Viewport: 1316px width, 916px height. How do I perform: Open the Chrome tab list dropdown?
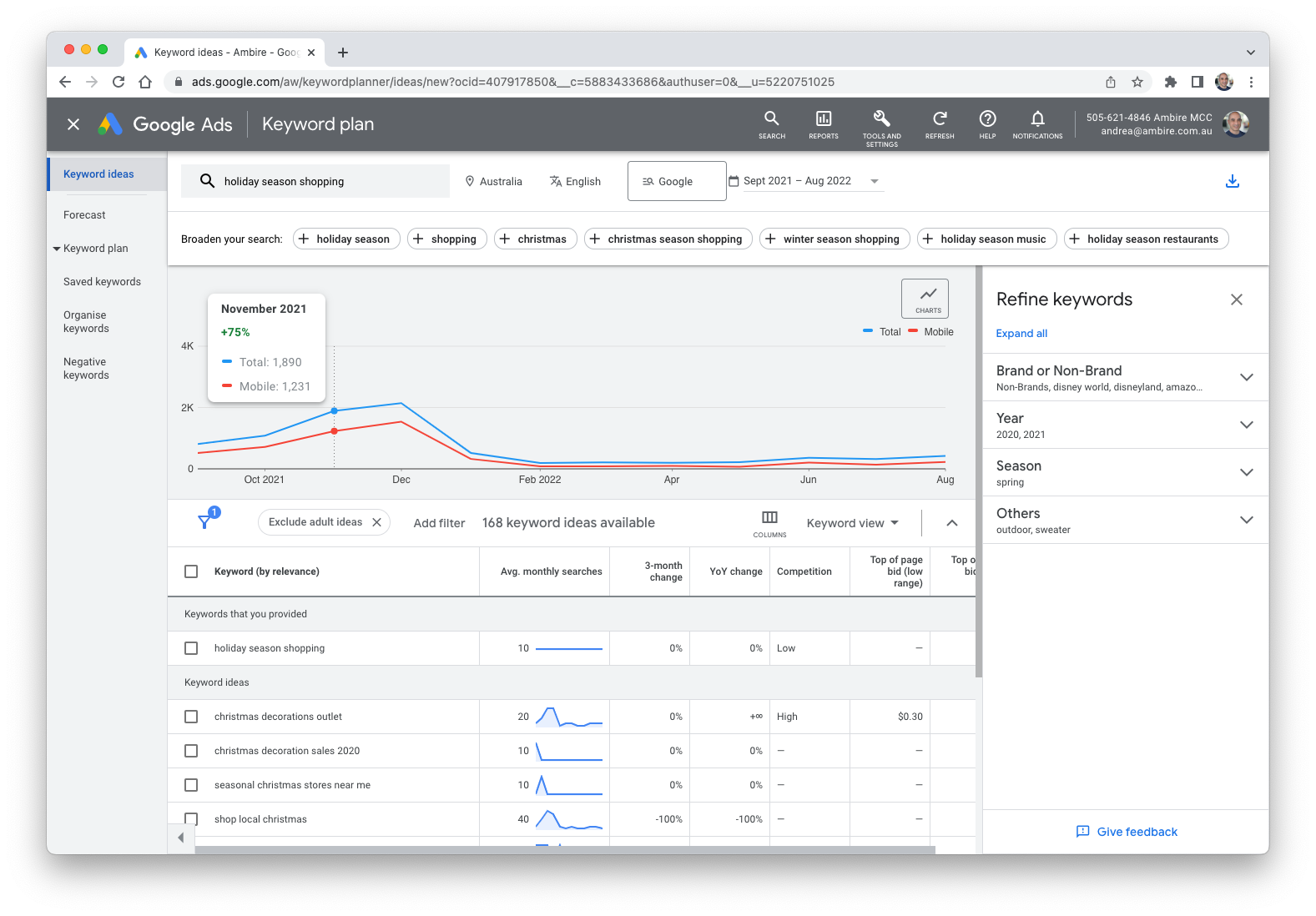(1251, 53)
